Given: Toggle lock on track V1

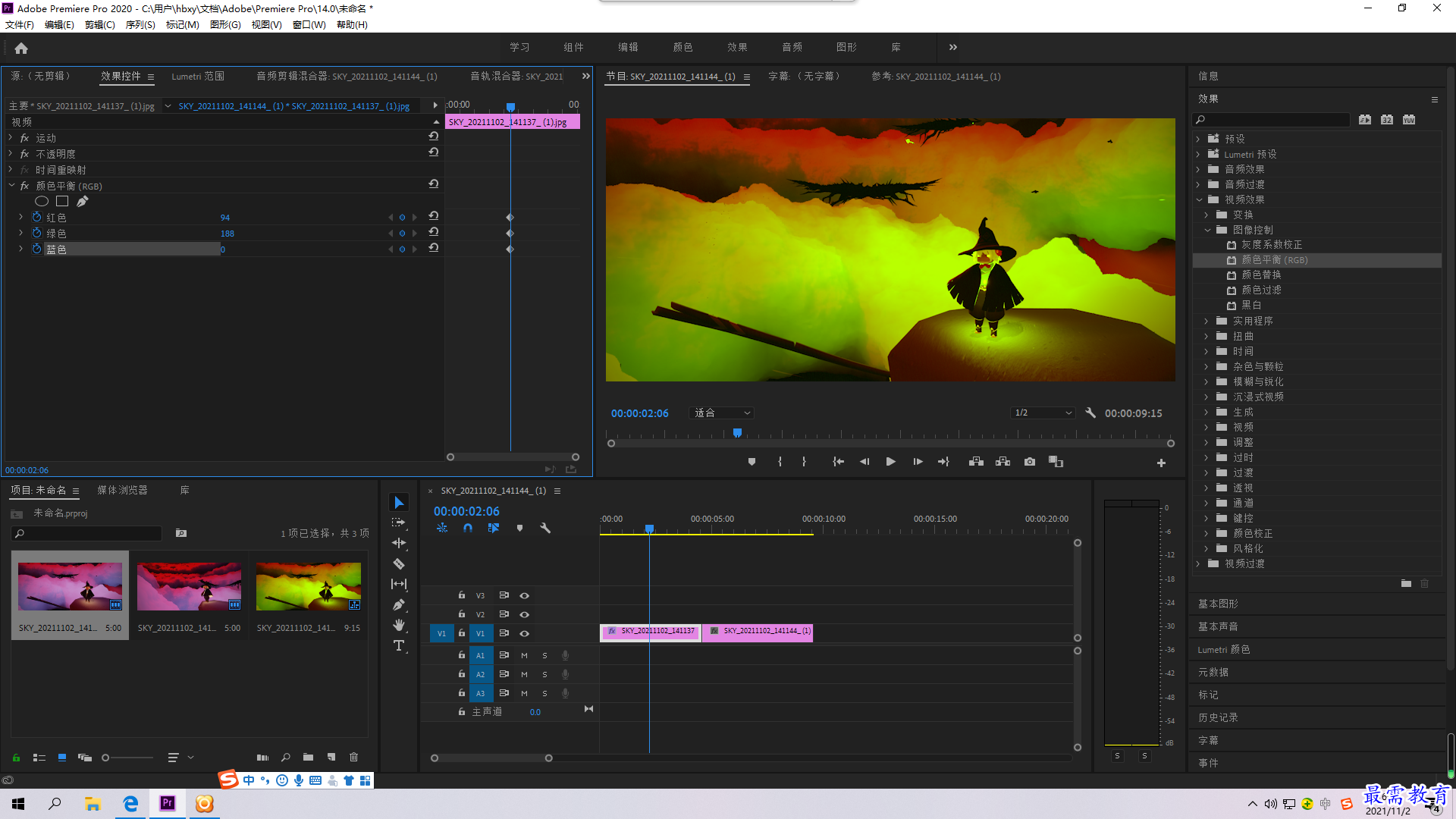Looking at the screenshot, I should (461, 633).
